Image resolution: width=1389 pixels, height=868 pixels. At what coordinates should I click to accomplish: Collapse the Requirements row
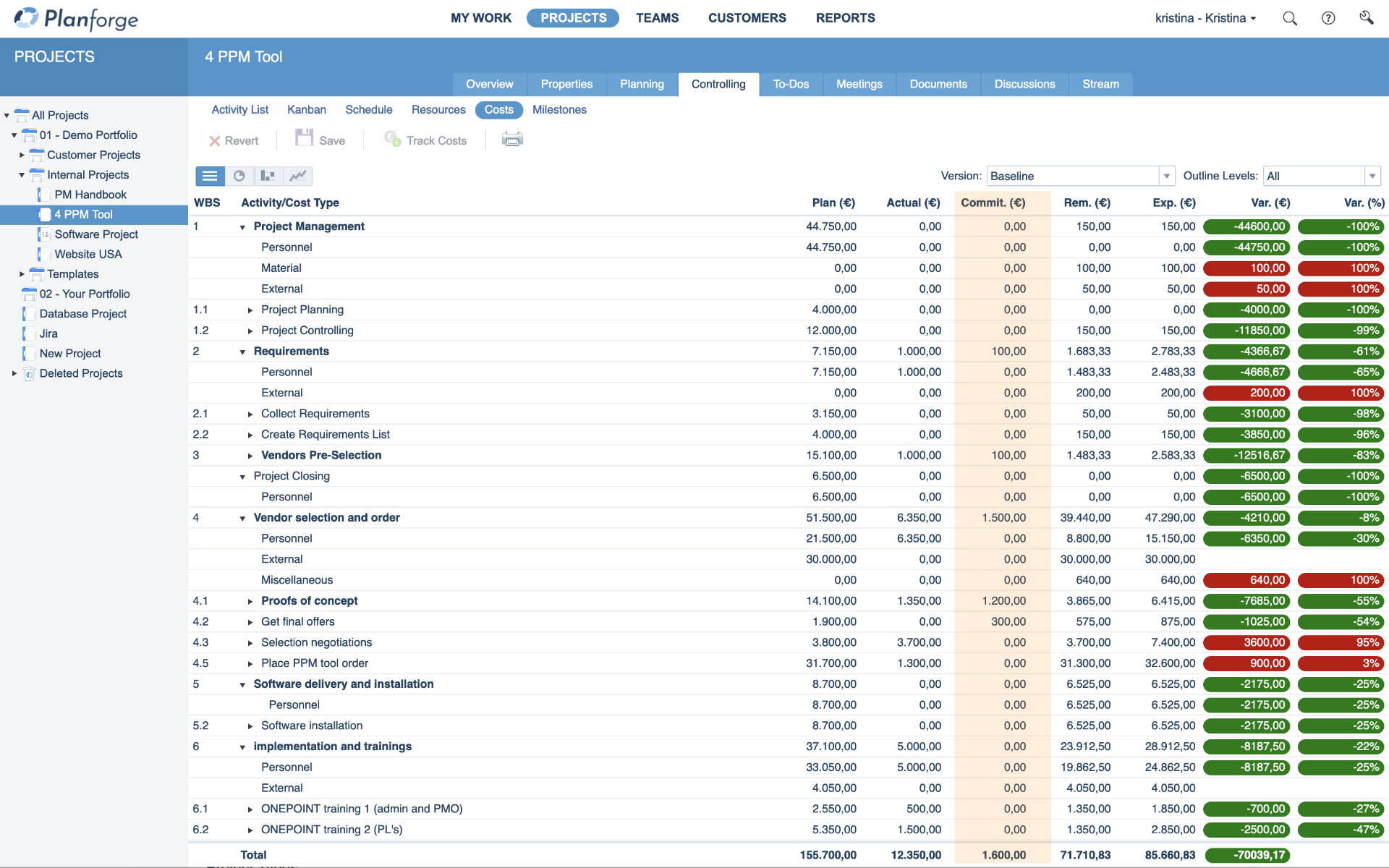tap(242, 352)
